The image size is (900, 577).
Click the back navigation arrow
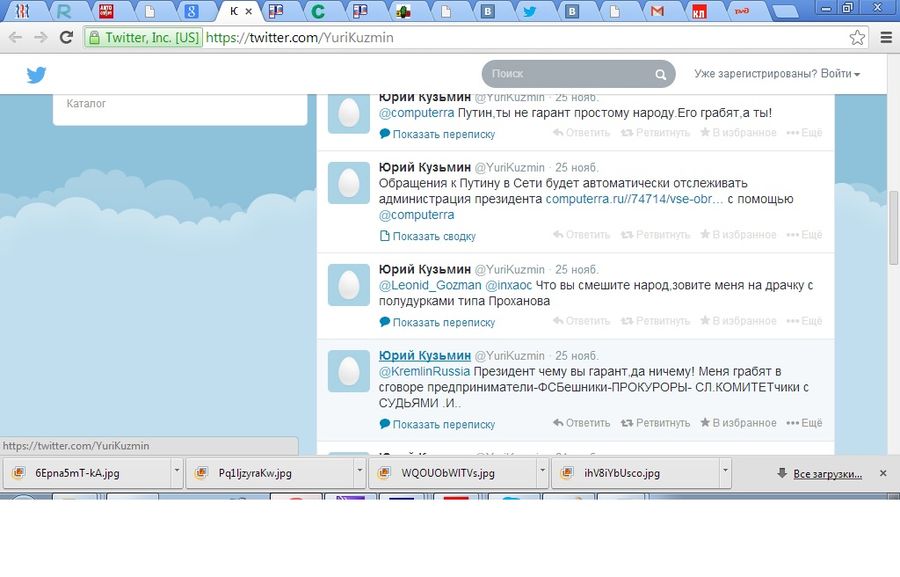point(15,38)
